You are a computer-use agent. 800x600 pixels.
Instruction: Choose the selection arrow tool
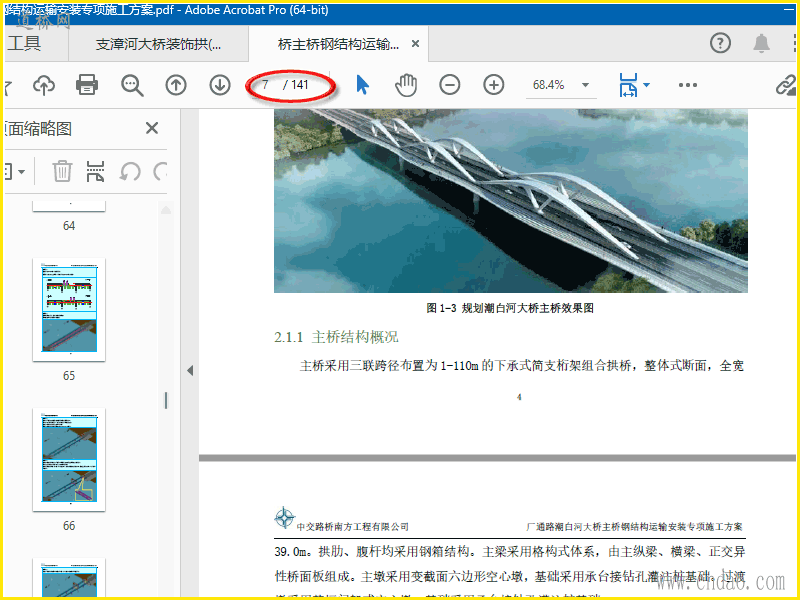[362, 85]
